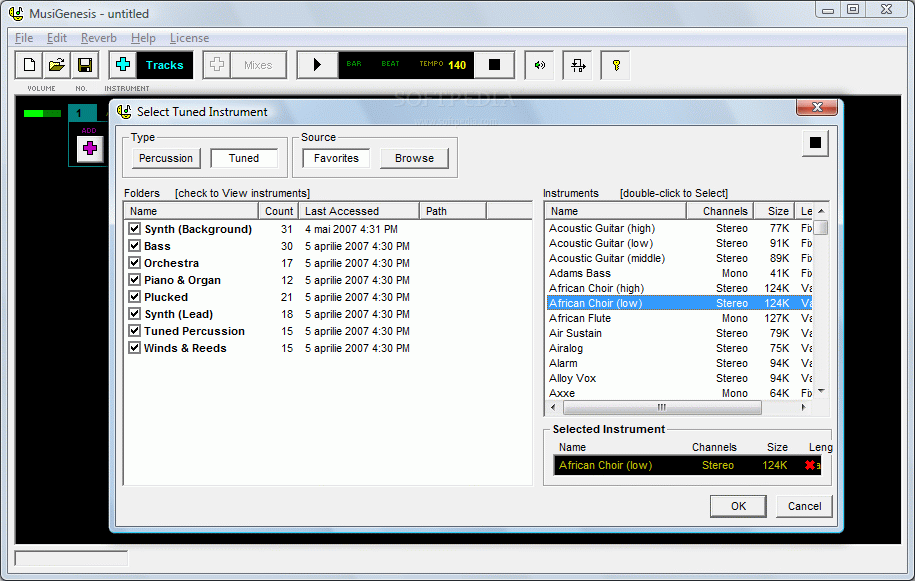Close the Select Tuned Instrument dialog

click(x=817, y=107)
